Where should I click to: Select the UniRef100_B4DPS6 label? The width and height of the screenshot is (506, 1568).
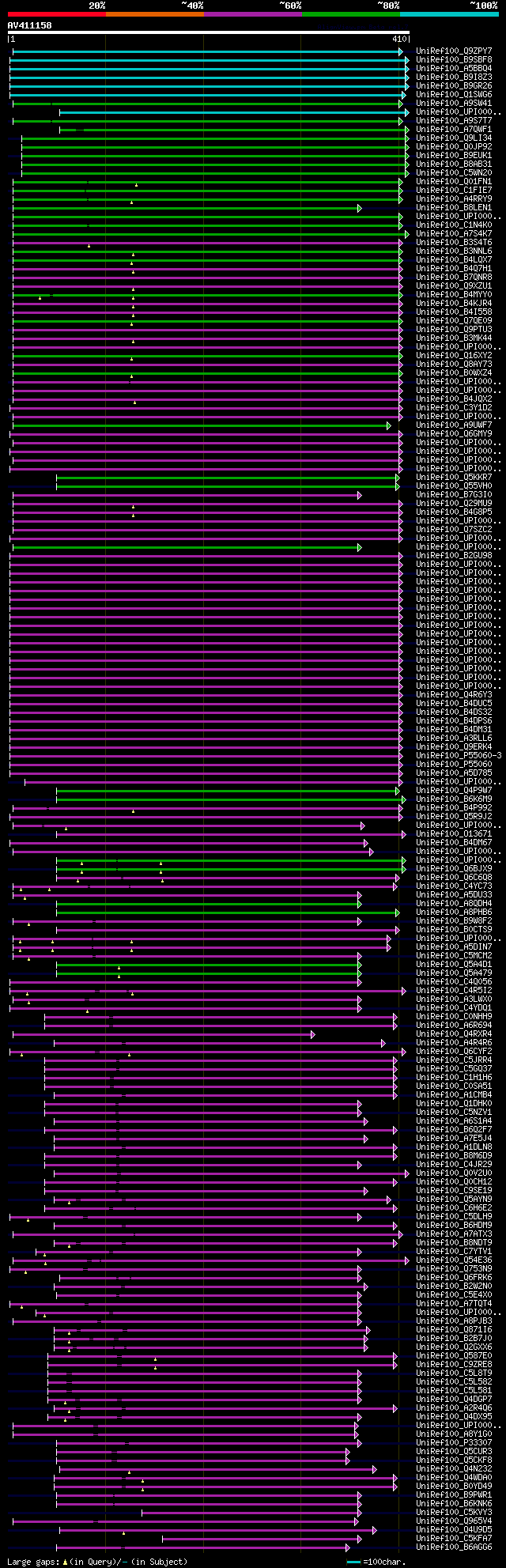[454, 721]
